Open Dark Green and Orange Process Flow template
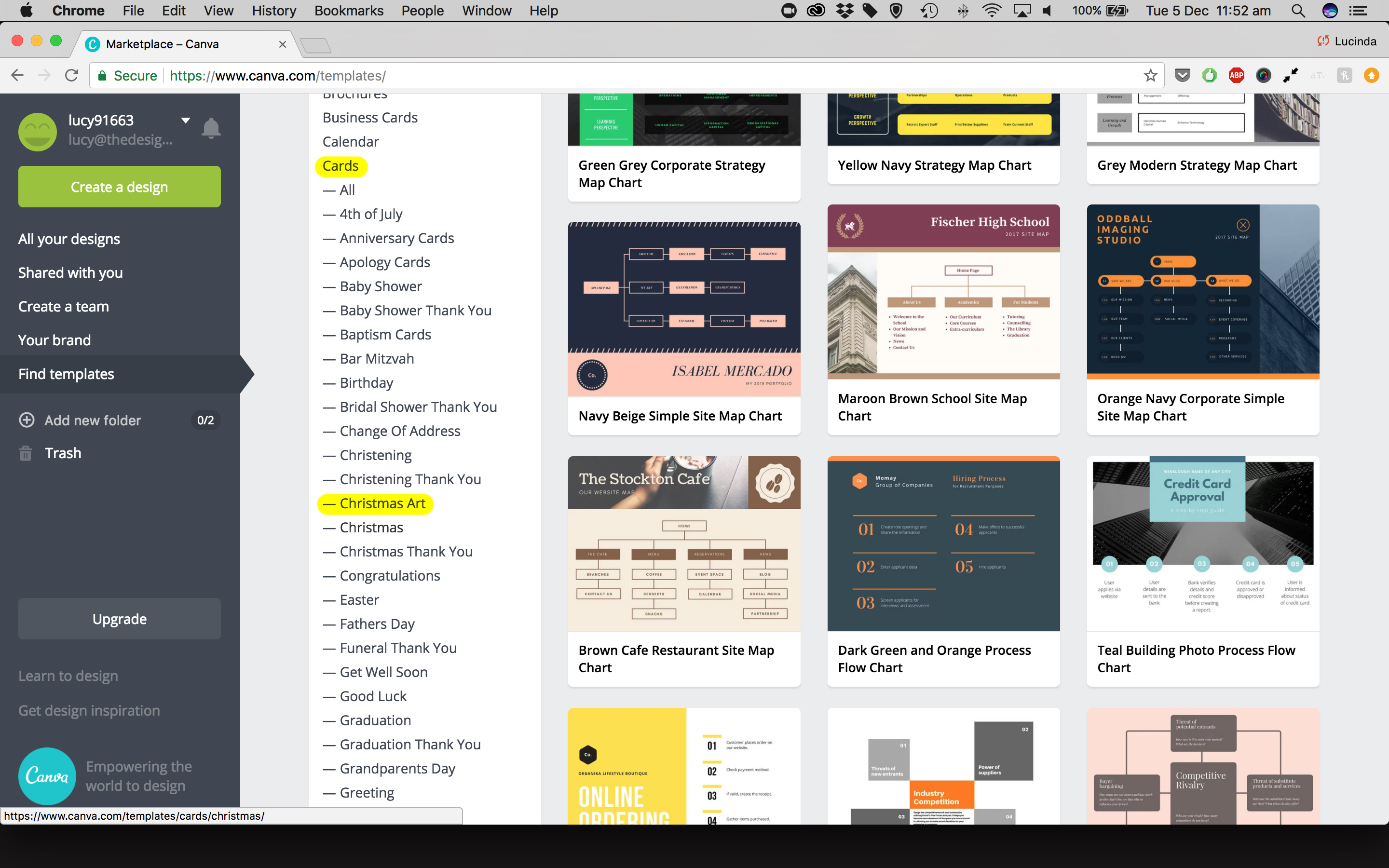The image size is (1389, 868). coord(943,571)
